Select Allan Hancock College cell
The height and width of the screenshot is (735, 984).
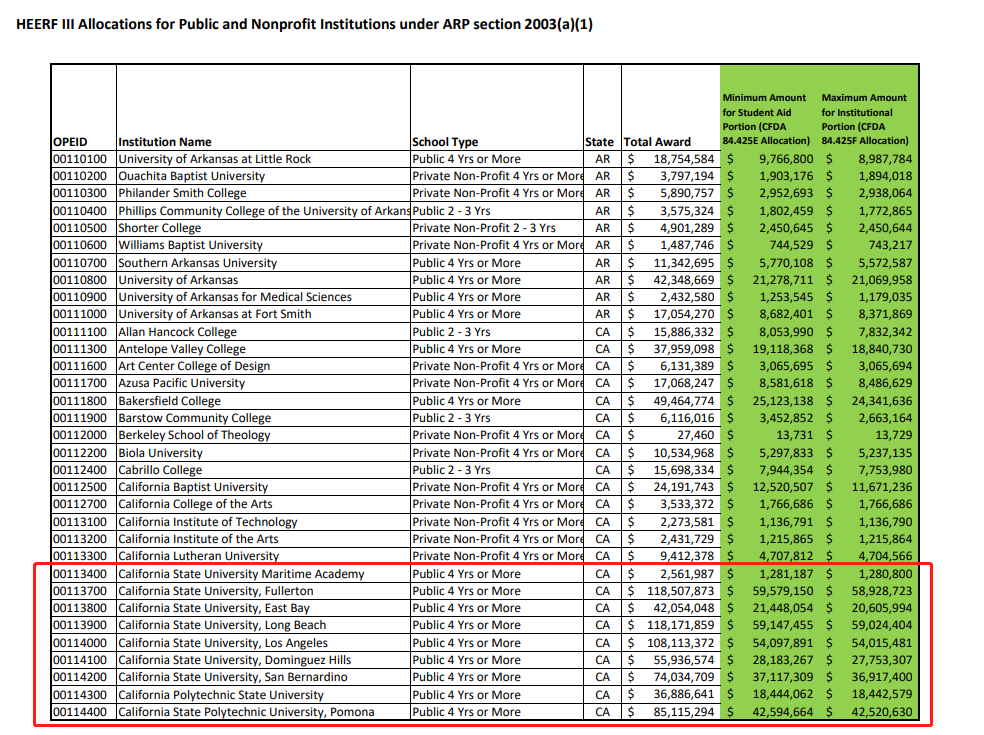click(x=178, y=332)
